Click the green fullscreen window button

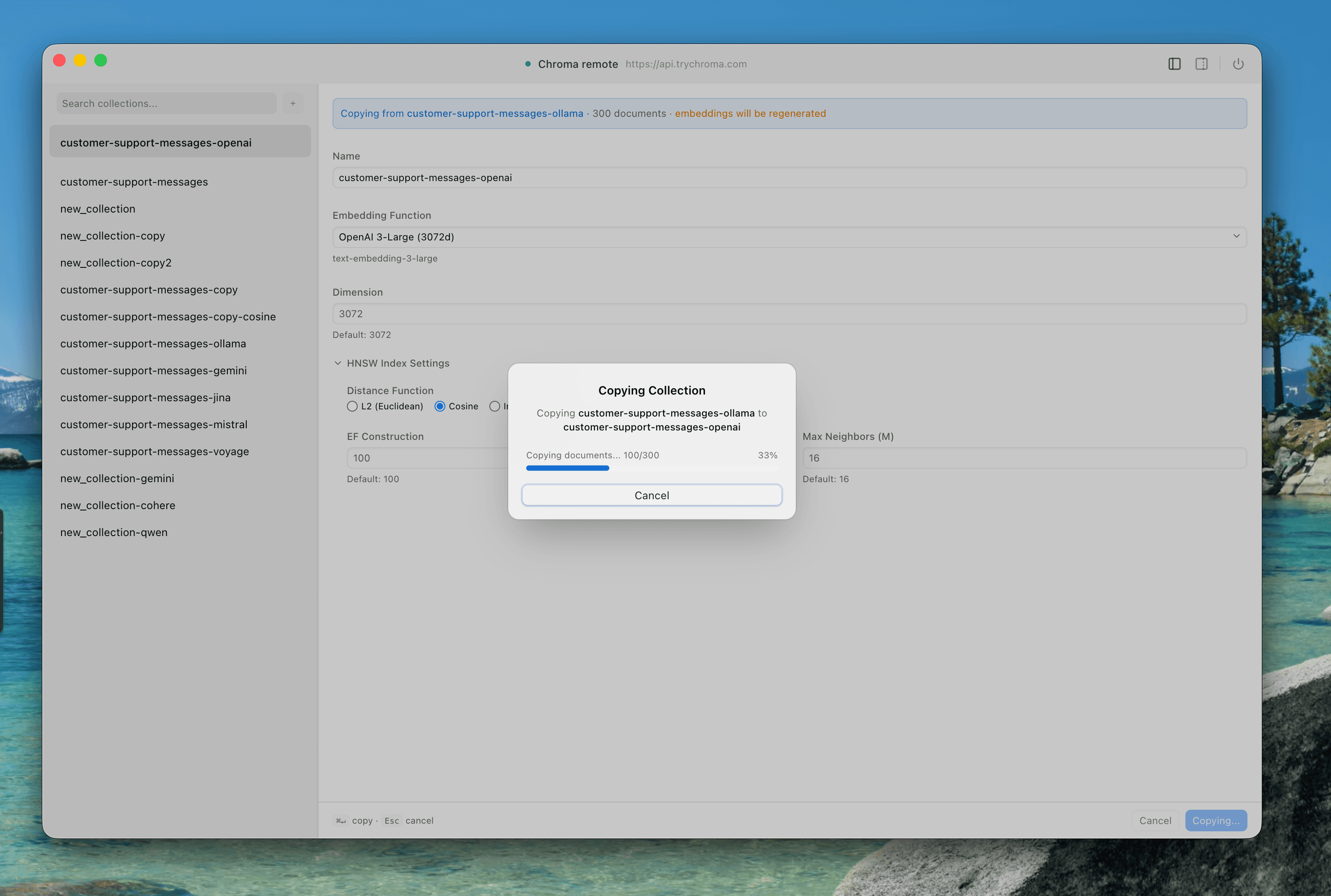point(101,61)
